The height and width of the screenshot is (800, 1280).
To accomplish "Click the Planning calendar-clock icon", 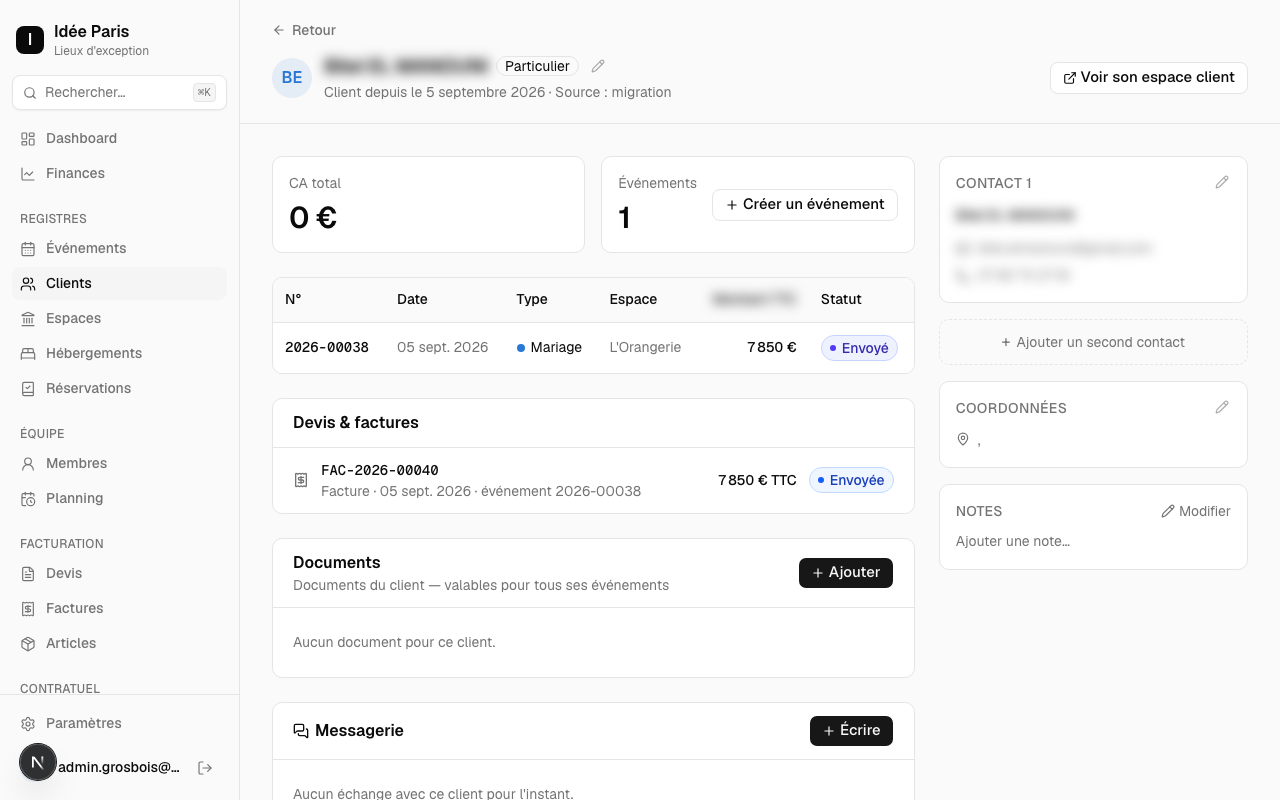I will coord(28,498).
